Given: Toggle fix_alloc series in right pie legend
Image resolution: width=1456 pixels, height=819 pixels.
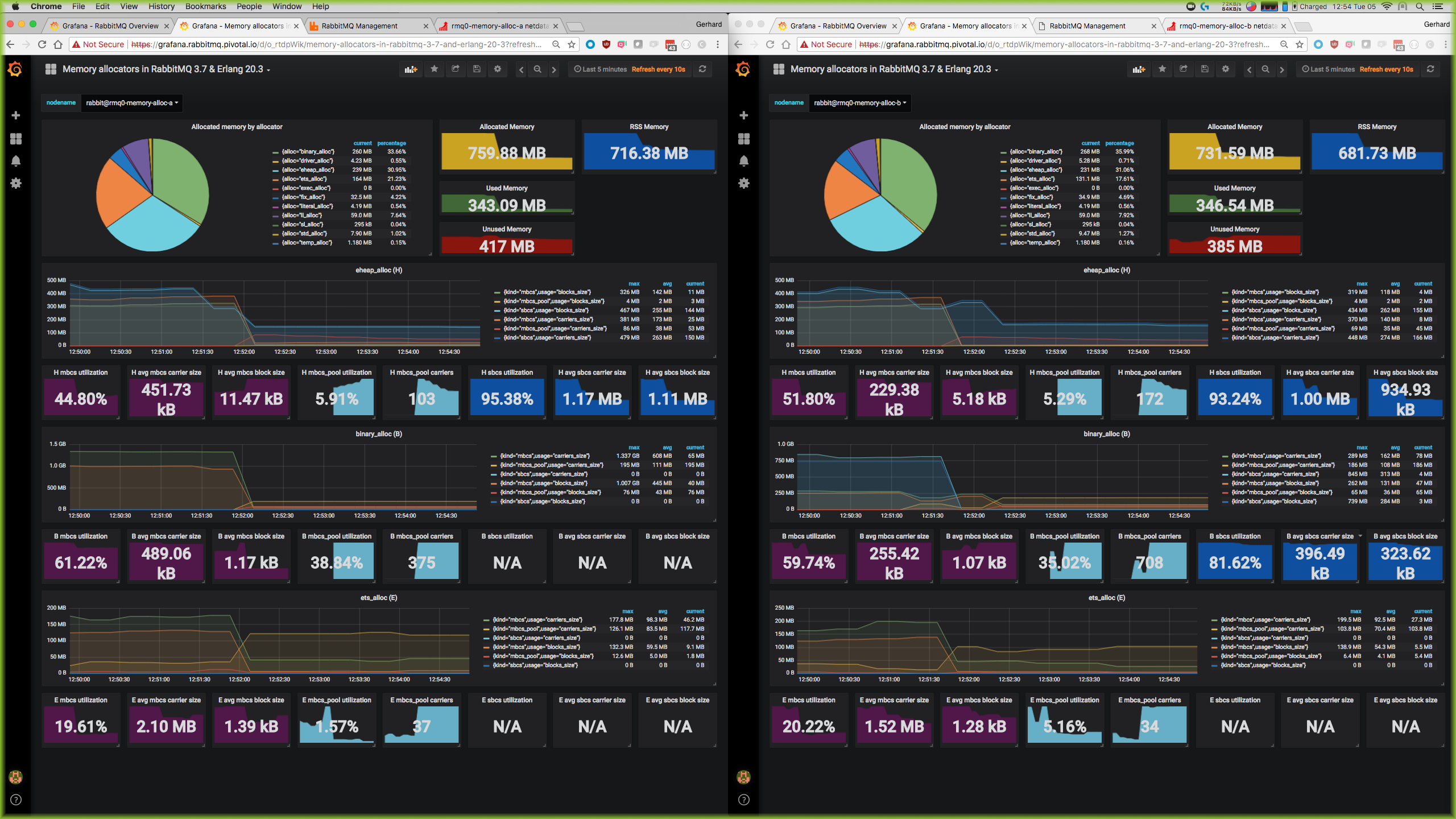Looking at the screenshot, I should tap(1032, 197).
